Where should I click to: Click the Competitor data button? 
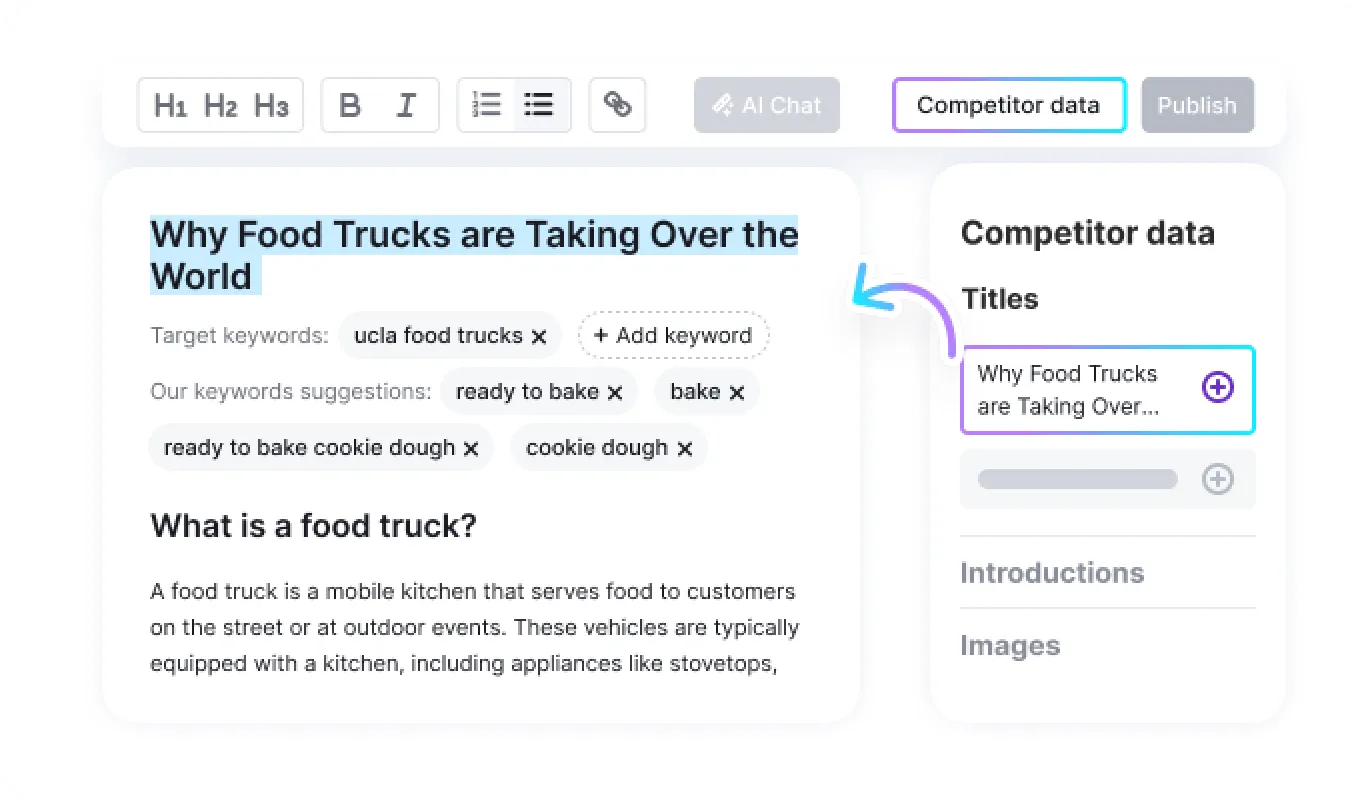point(1008,105)
